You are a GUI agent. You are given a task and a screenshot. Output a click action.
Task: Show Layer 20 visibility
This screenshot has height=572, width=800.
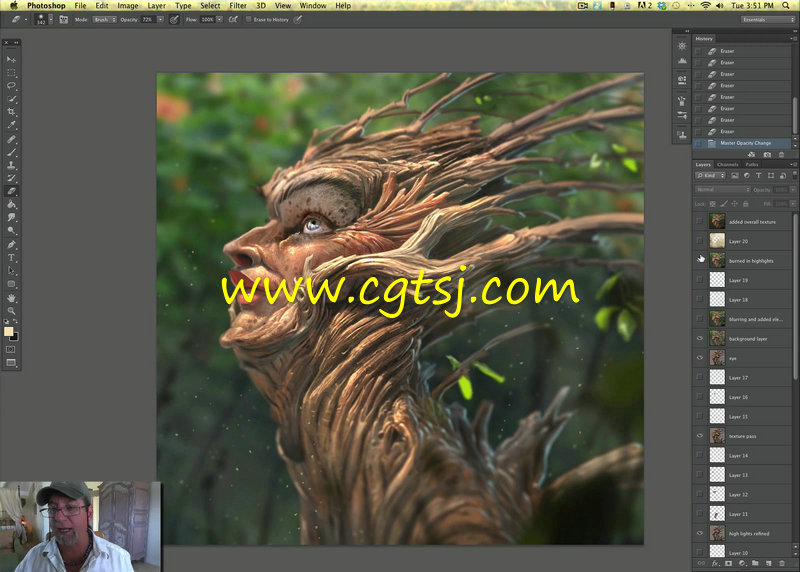(x=700, y=241)
